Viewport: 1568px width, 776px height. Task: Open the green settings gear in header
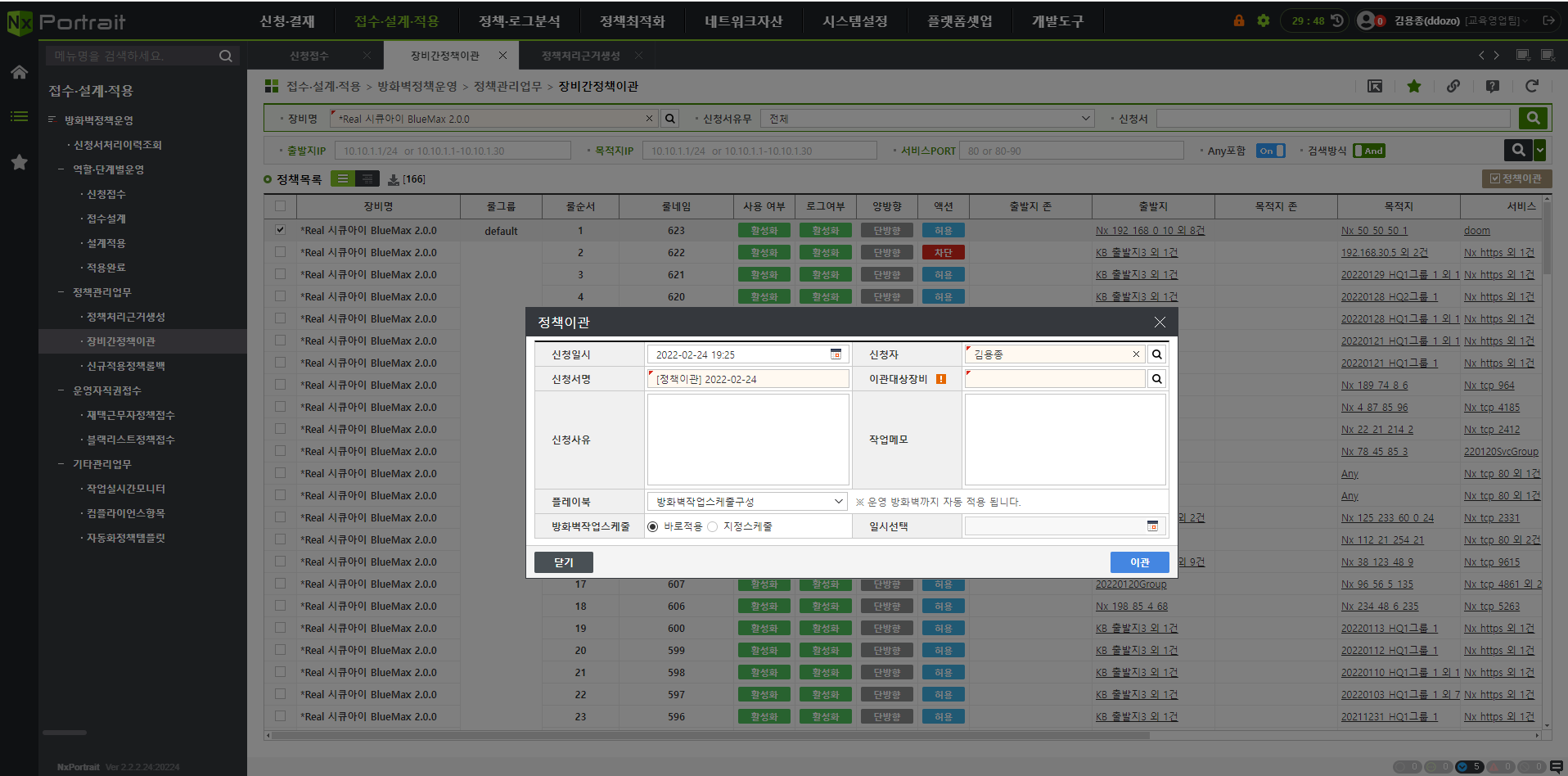click(1264, 20)
